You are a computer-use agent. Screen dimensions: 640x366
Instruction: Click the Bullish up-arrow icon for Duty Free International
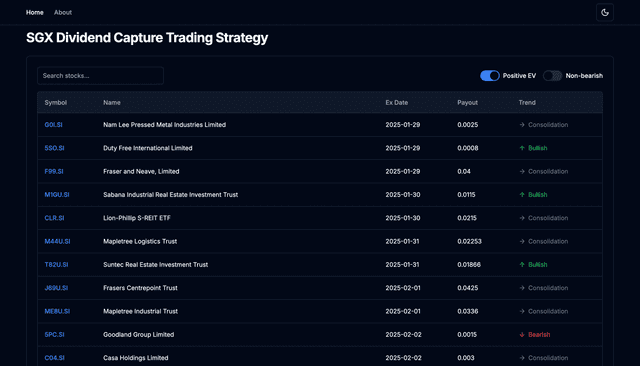[522, 148]
